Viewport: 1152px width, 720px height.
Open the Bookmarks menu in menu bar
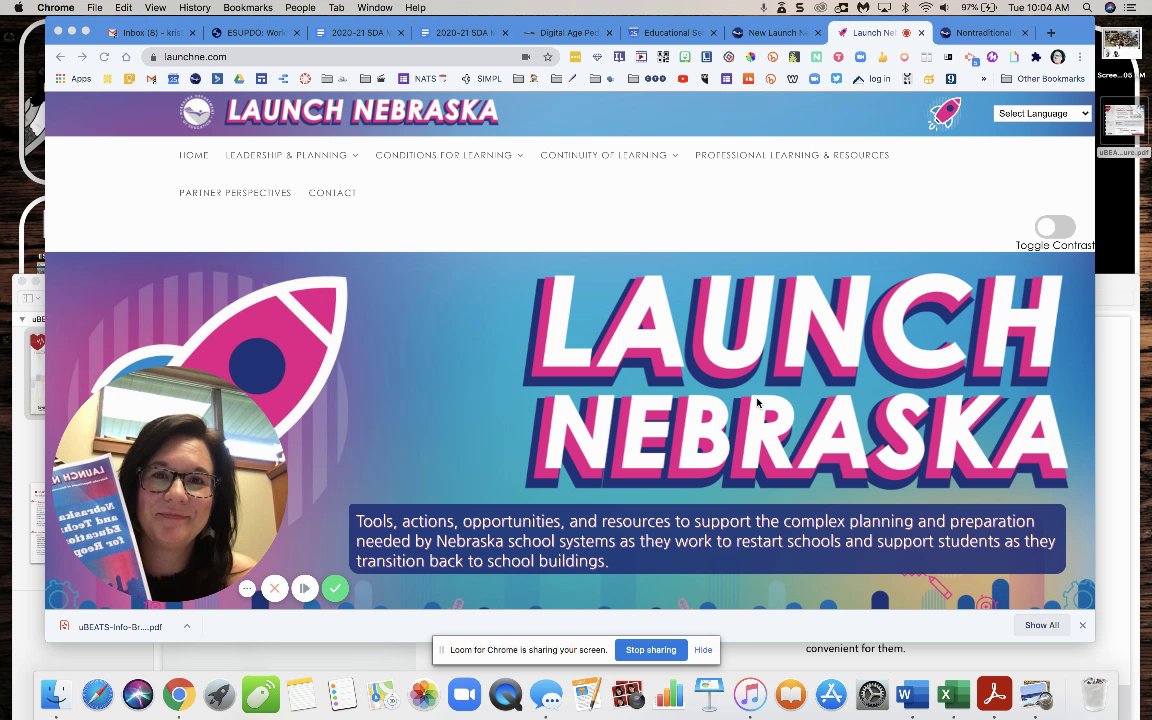[x=248, y=7]
